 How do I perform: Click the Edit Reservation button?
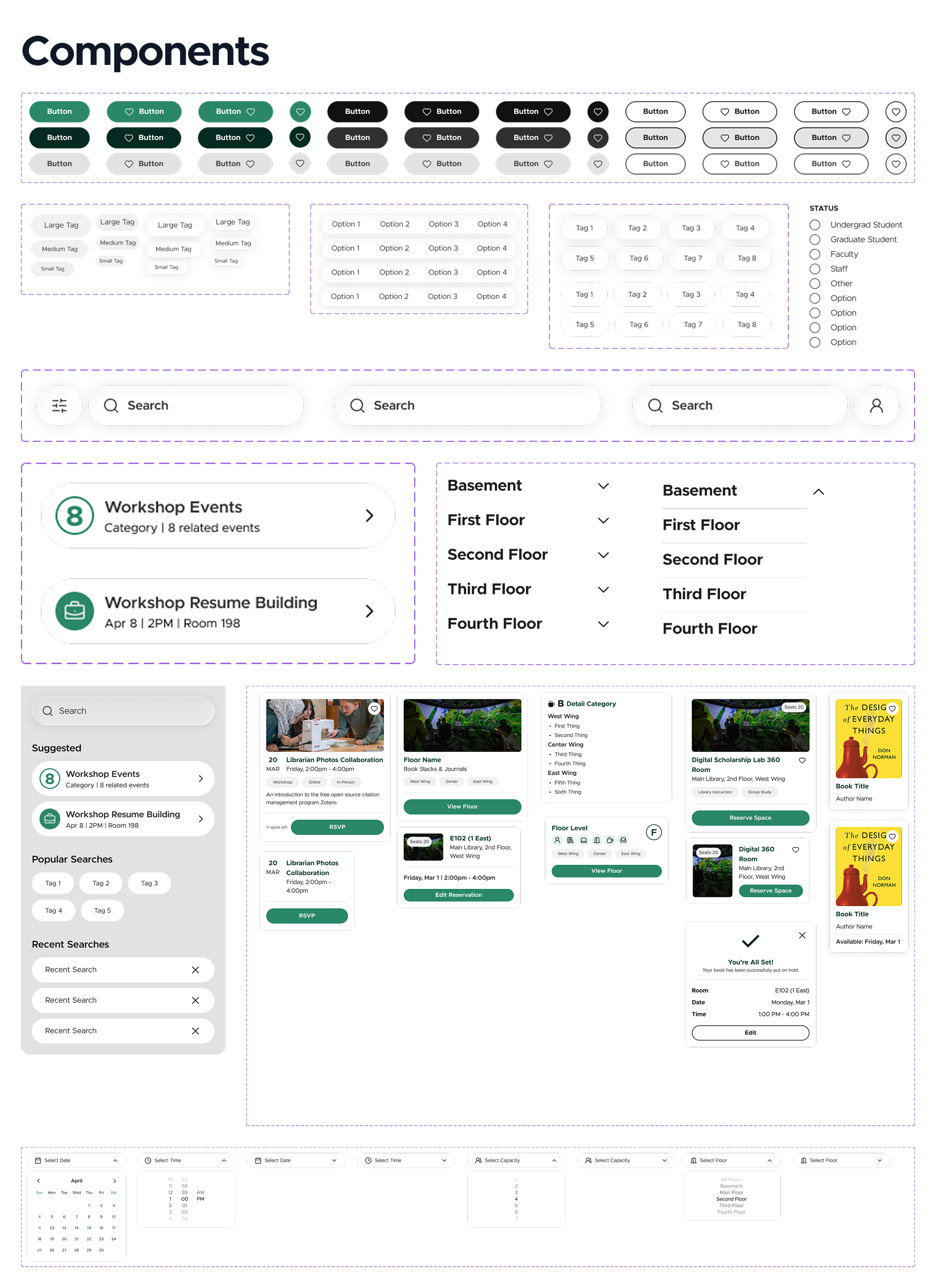(458, 895)
